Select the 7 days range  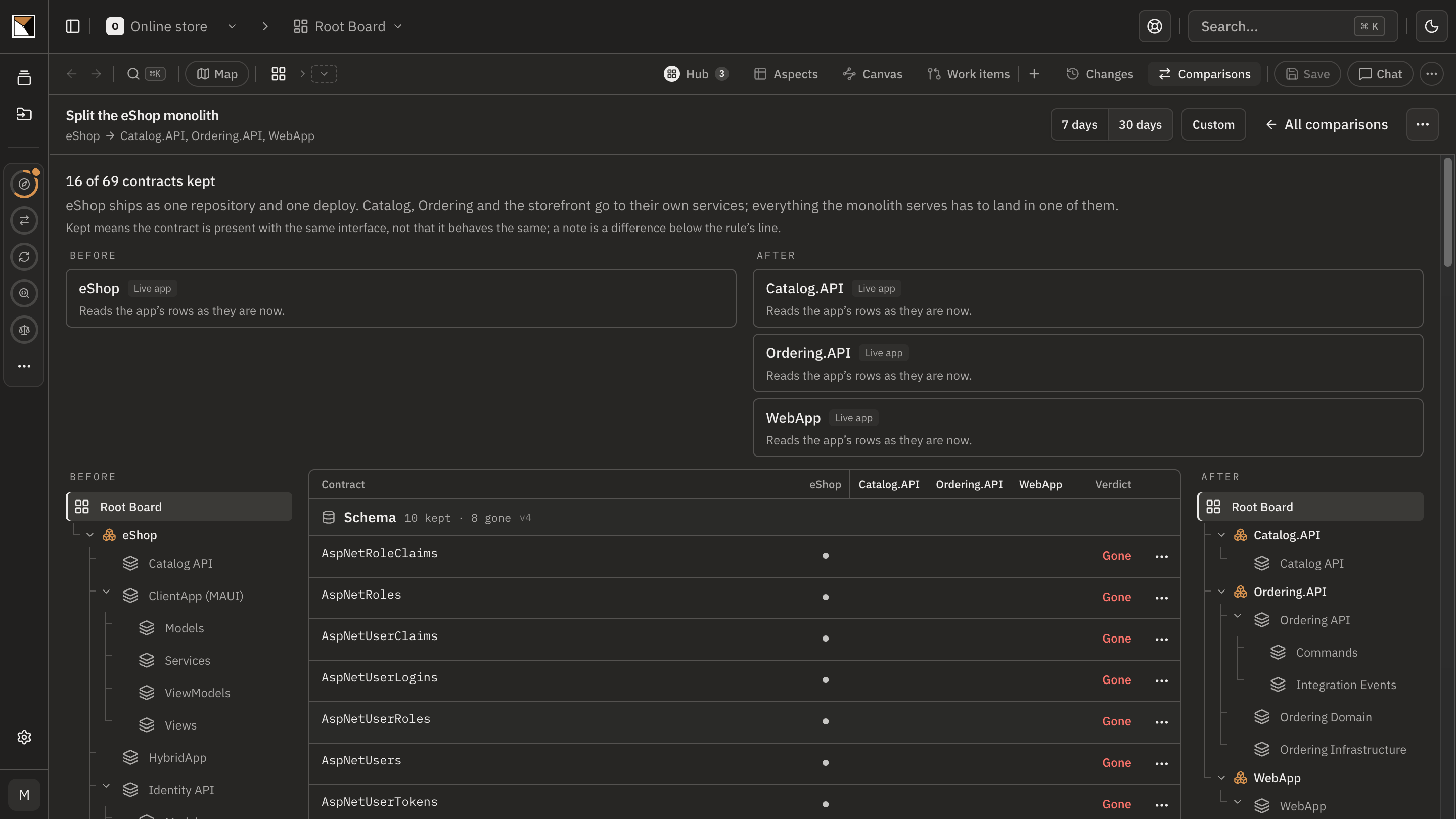click(x=1079, y=124)
